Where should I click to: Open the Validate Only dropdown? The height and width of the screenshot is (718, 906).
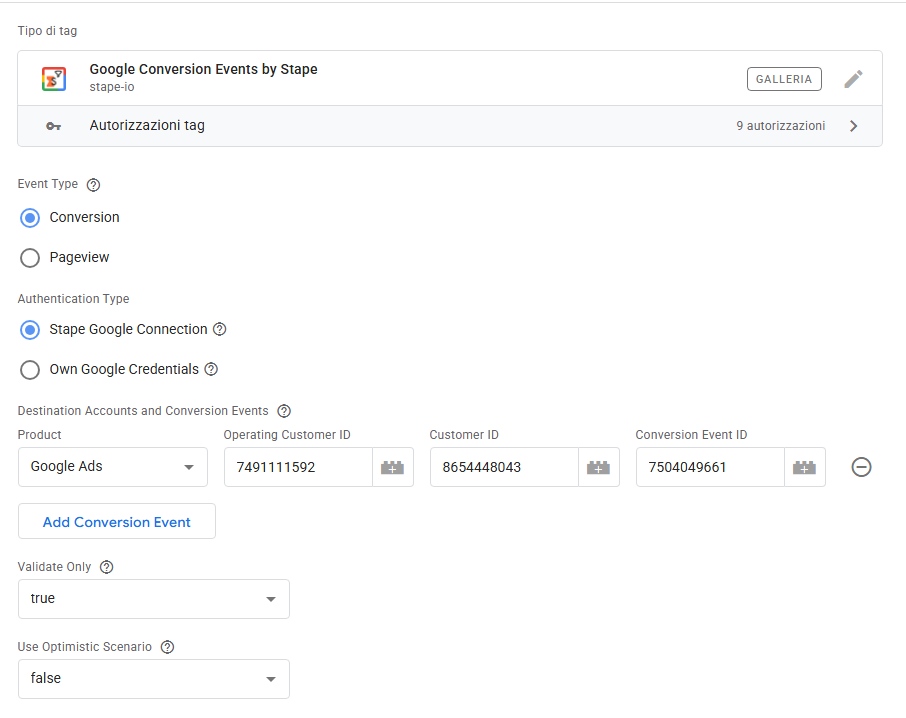point(154,599)
